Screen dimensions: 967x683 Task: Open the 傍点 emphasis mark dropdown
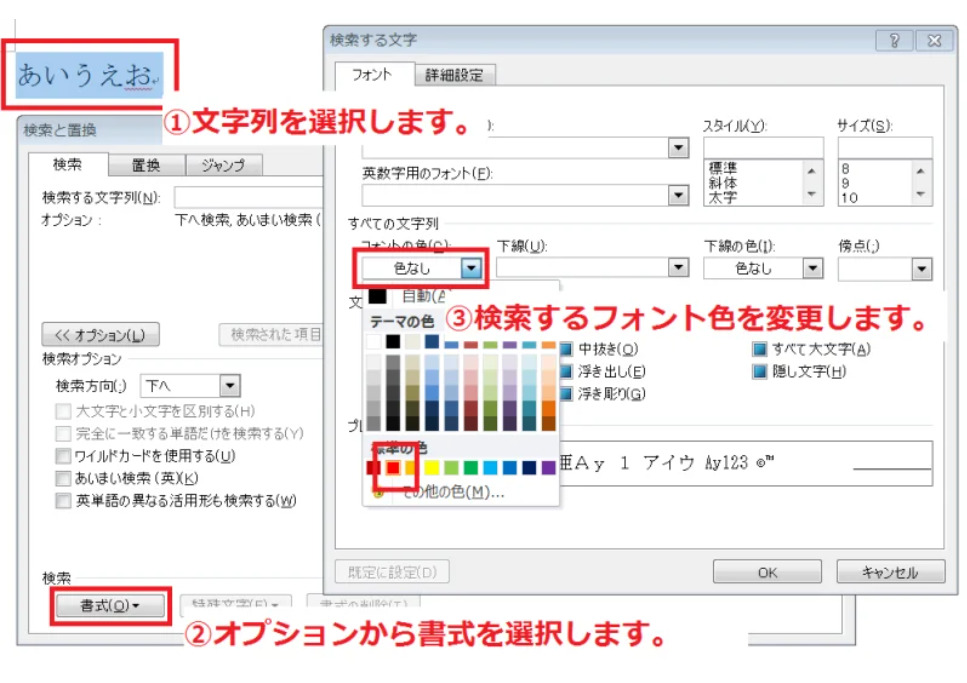920,268
